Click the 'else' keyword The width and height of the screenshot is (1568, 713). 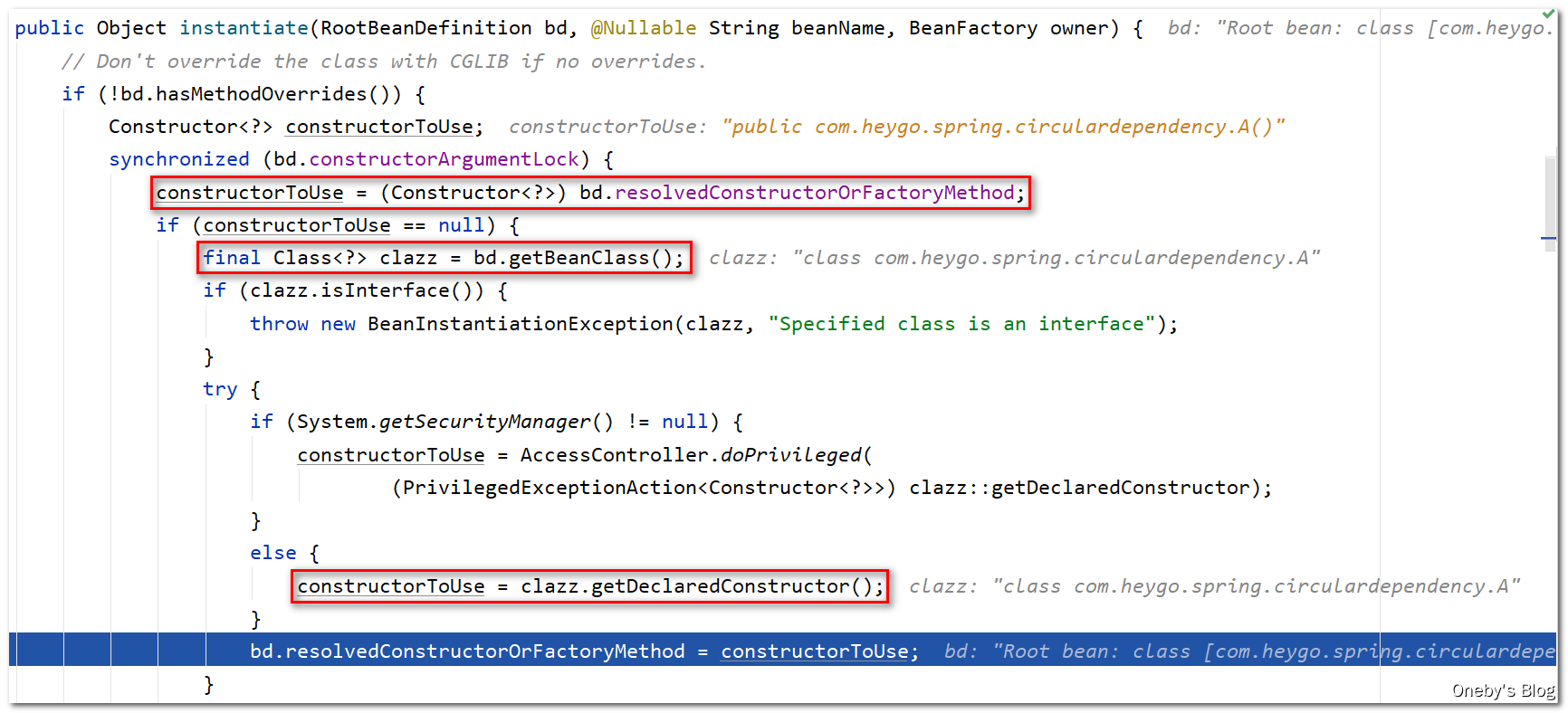pyautogui.click(x=273, y=553)
